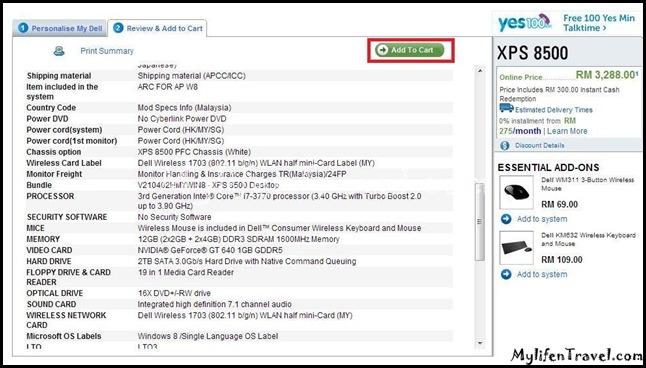Screen dimensions: 646x368
Task: Select the 3rd Generation Intel Core i7-3770 text
Action: [279, 201]
